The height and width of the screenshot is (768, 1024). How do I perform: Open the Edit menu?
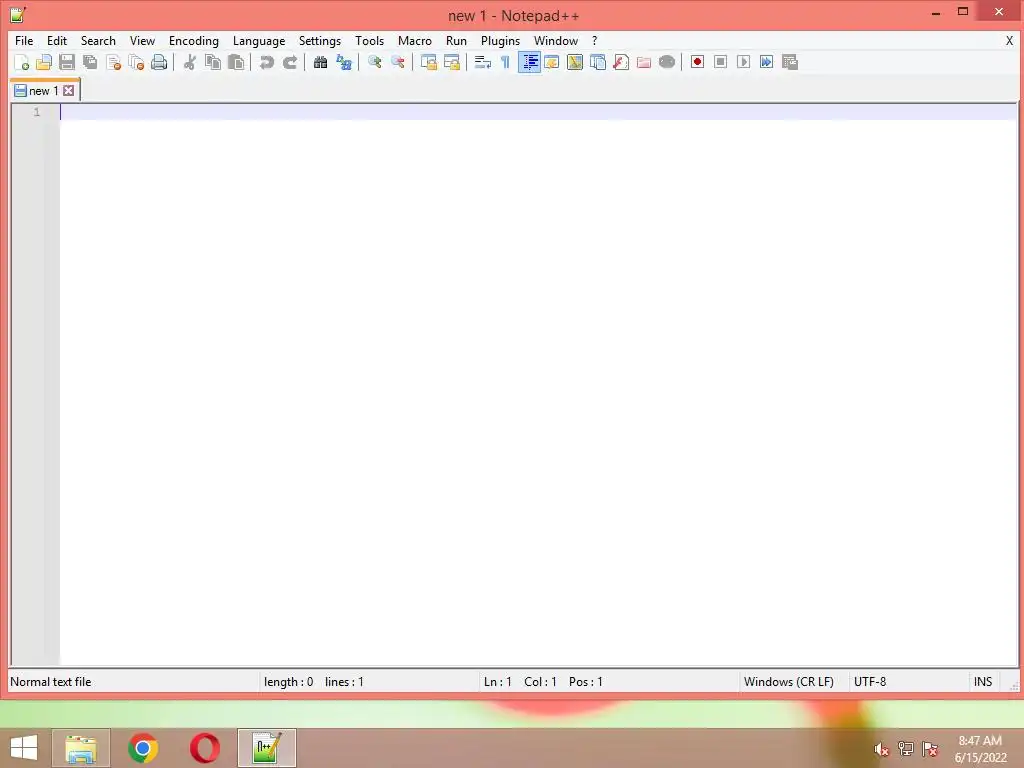pos(57,40)
